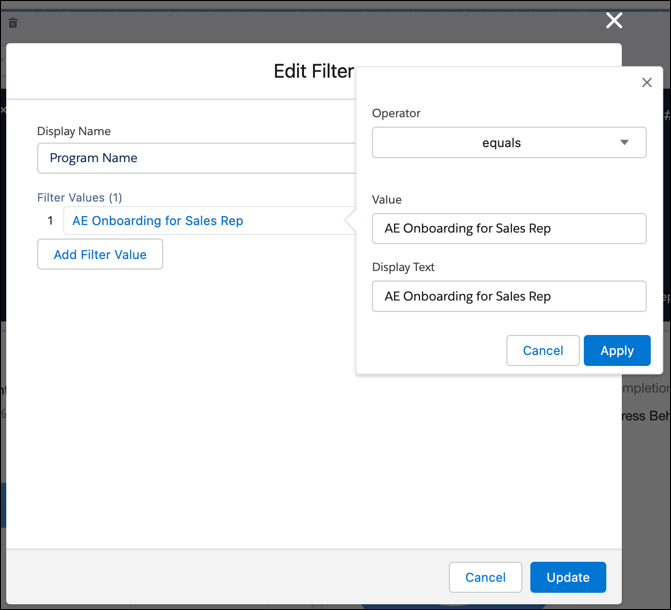The height and width of the screenshot is (610, 671).
Task: Apply the filter value changes
Action: (617, 351)
